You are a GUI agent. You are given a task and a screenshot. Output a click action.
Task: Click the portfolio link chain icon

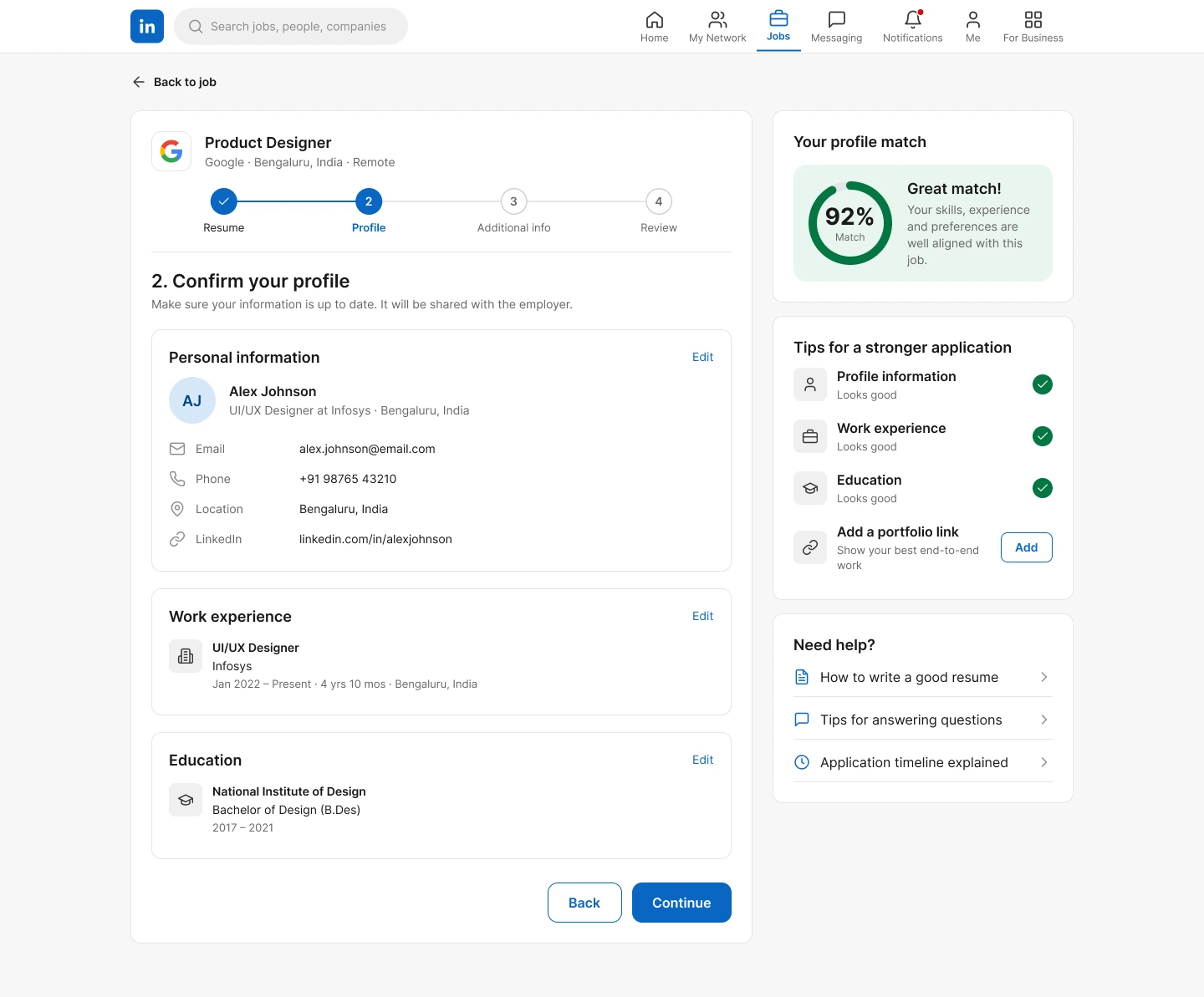pos(810,547)
